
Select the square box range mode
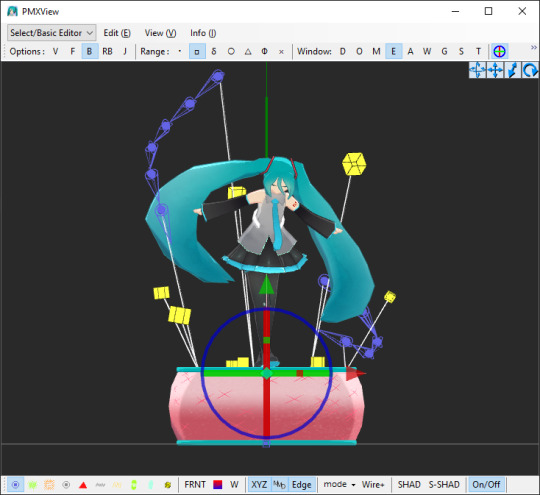point(197,52)
